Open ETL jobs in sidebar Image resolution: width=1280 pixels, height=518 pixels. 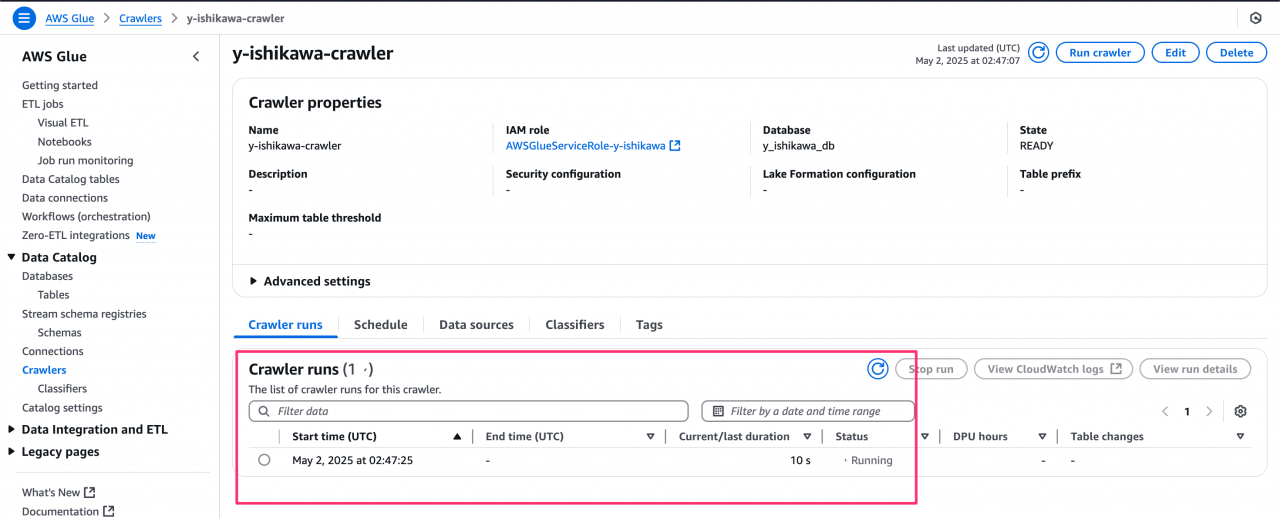pos(43,104)
